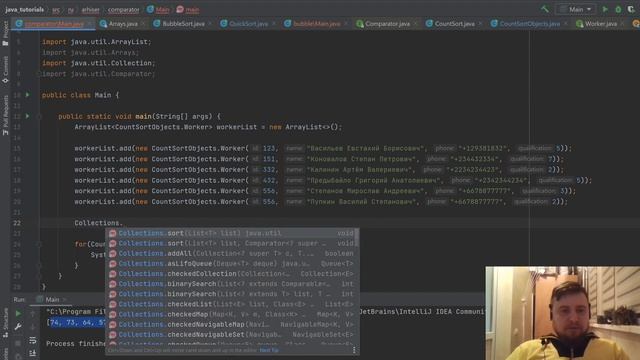Click the java_tutorials breadcrumb
The height and width of the screenshot is (360, 640).
[x=24, y=9]
